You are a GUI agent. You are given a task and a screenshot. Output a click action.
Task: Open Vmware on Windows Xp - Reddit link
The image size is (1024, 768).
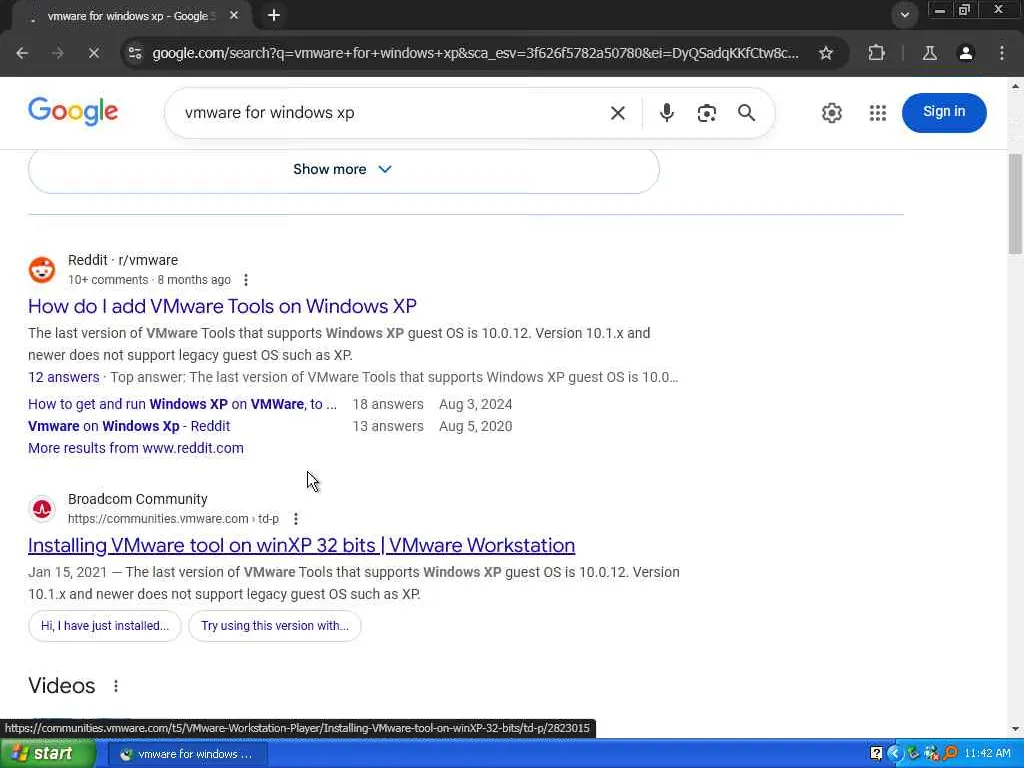click(x=129, y=426)
